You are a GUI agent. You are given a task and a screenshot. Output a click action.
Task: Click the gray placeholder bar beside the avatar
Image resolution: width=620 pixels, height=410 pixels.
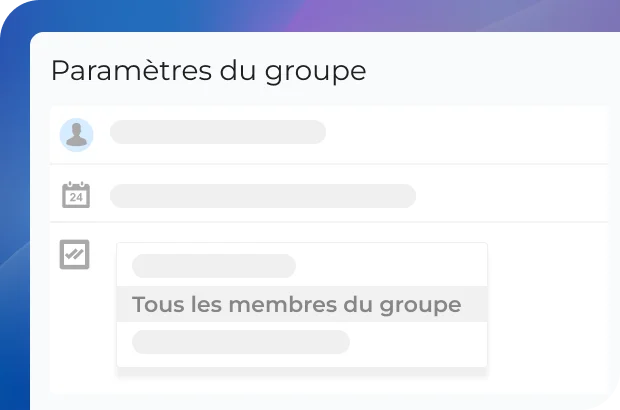(x=218, y=132)
